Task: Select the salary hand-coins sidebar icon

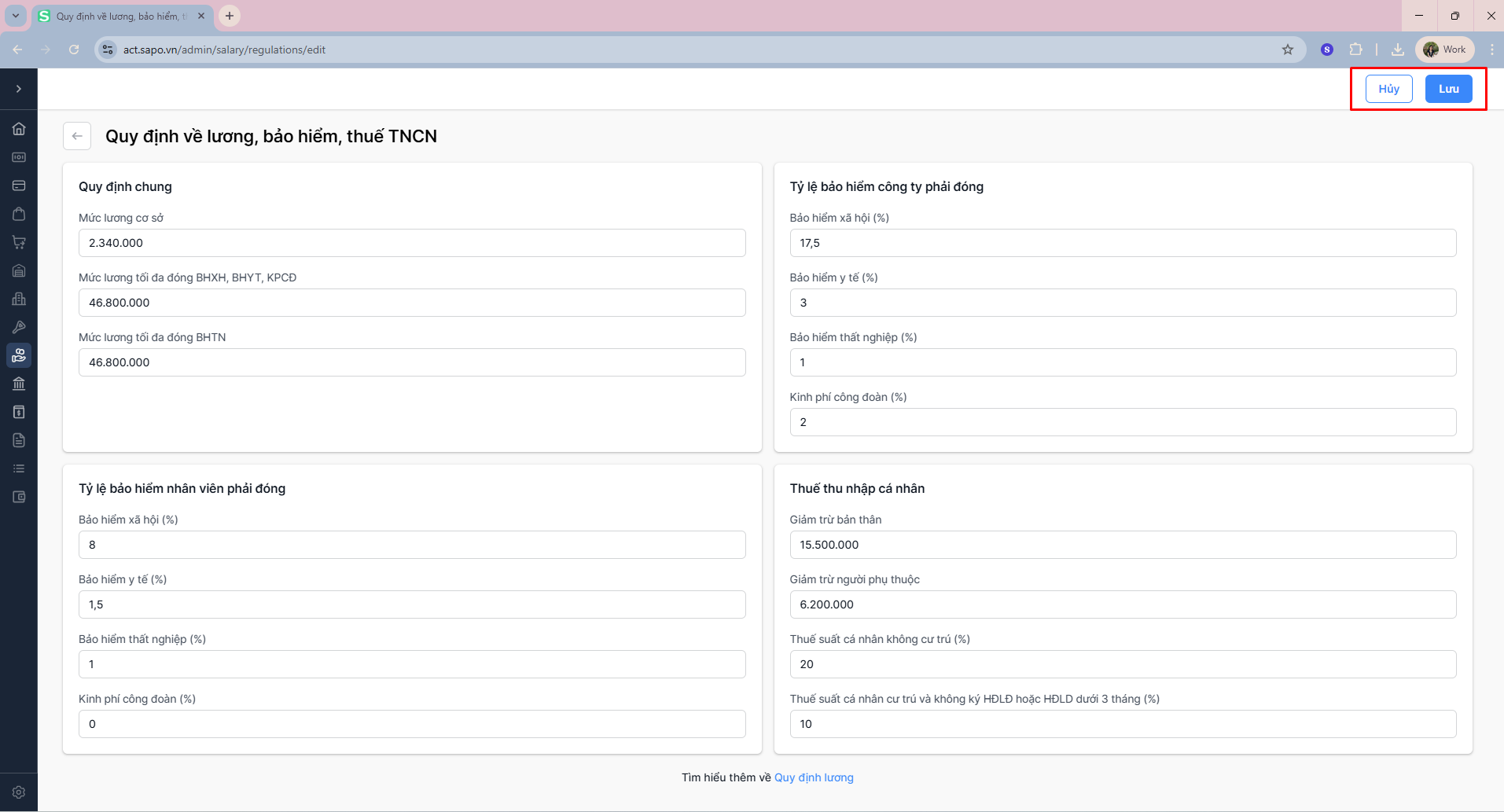Action: tap(19, 355)
